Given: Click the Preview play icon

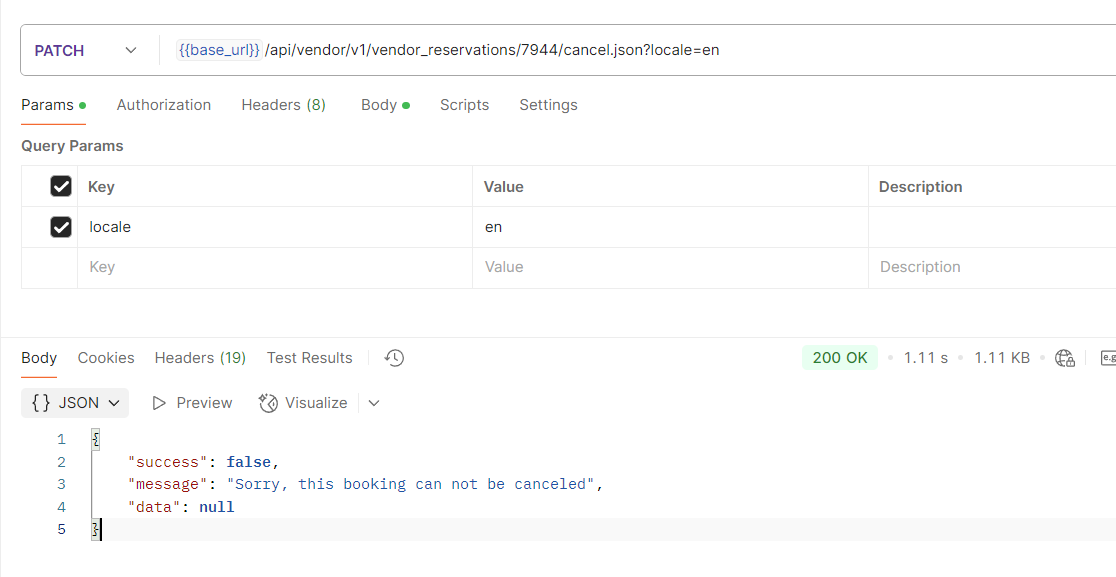Looking at the screenshot, I should click(x=159, y=403).
